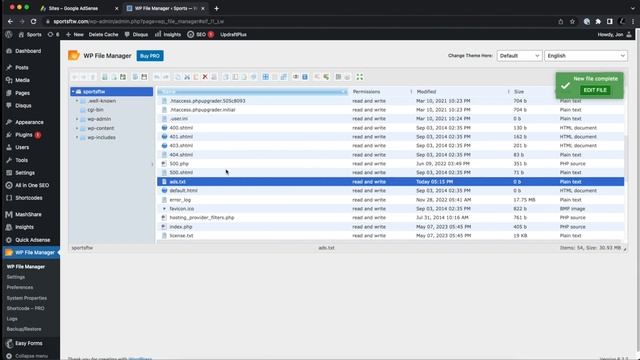Click the Download toolbar icon
The height and width of the screenshot is (360, 640).
(x=144, y=77)
